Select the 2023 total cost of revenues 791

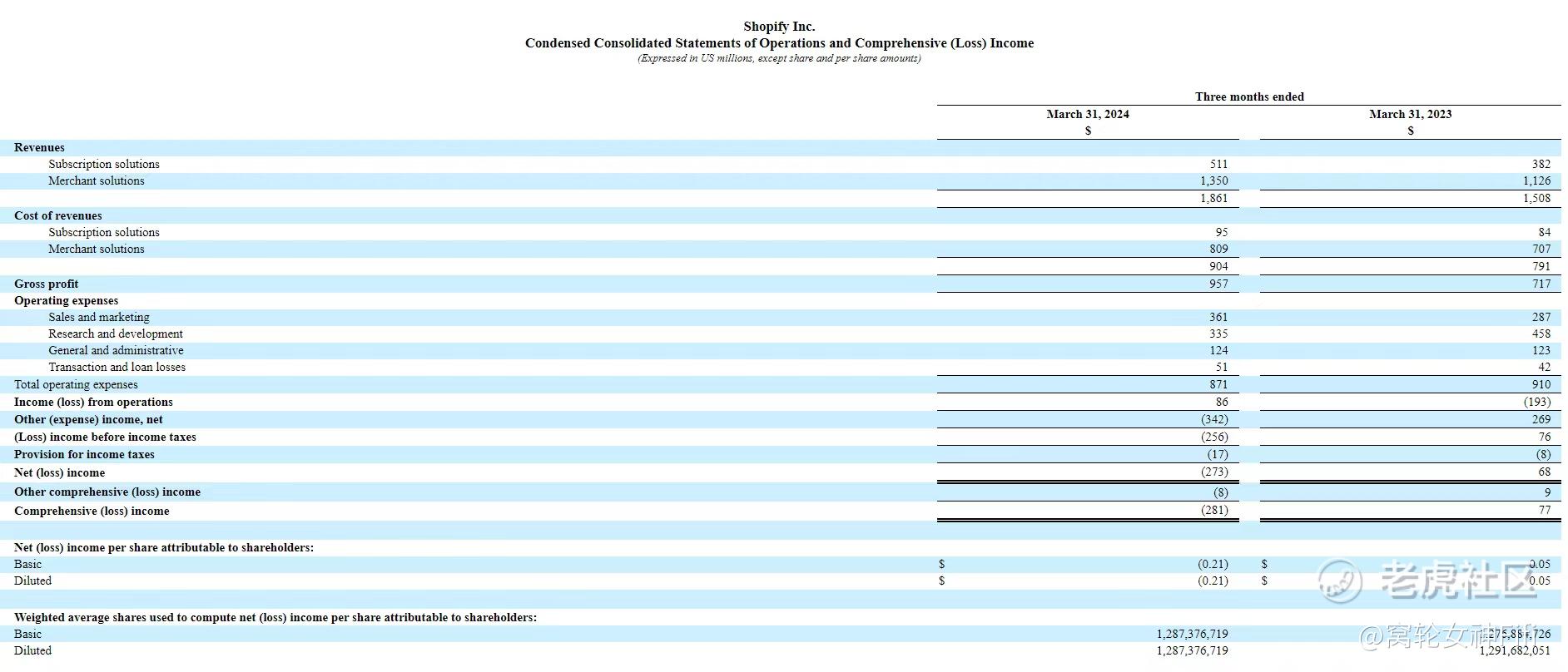tap(1541, 266)
